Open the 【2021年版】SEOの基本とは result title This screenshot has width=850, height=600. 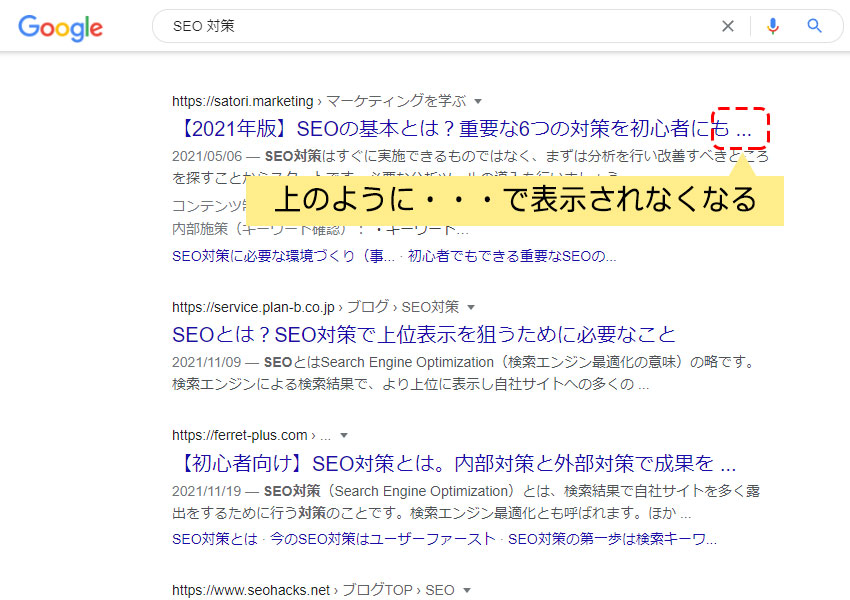coord(463,128)
